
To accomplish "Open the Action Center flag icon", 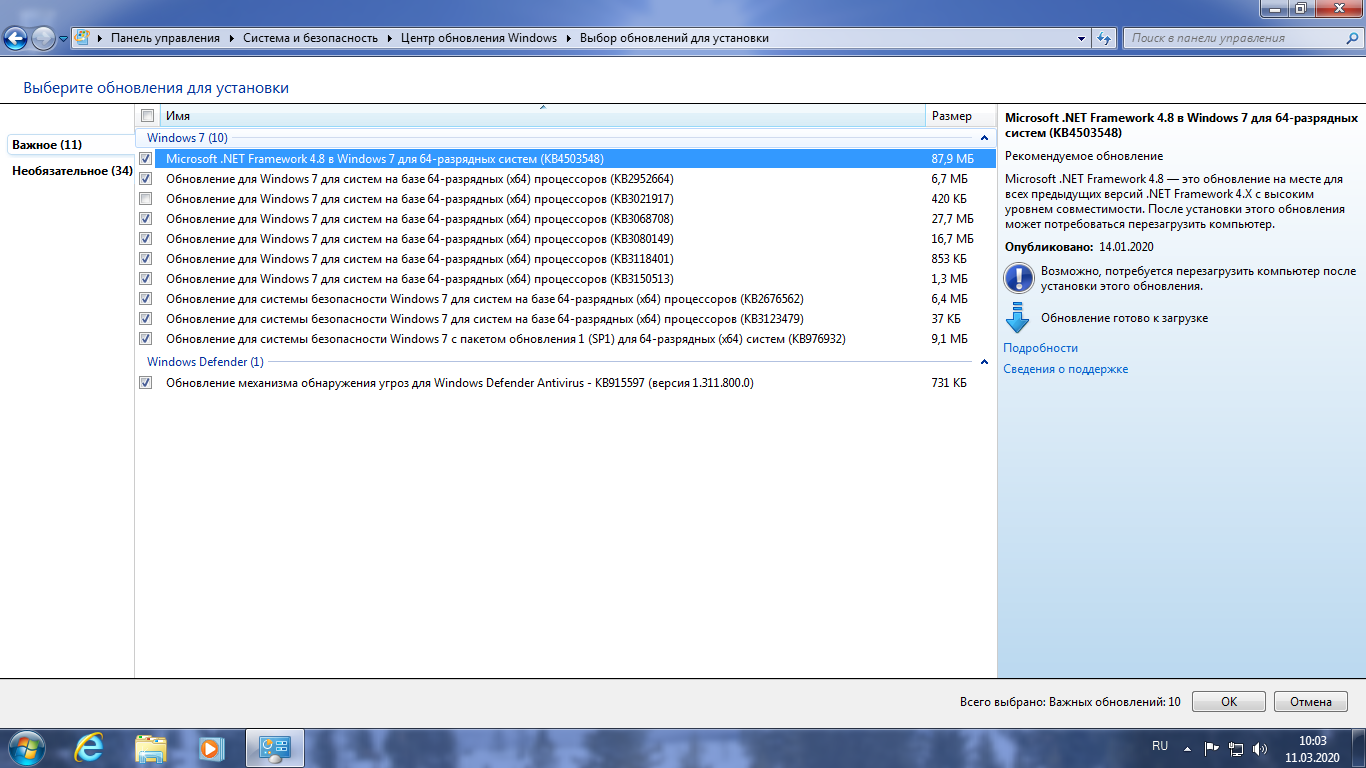I will (x=1211, y=748).
